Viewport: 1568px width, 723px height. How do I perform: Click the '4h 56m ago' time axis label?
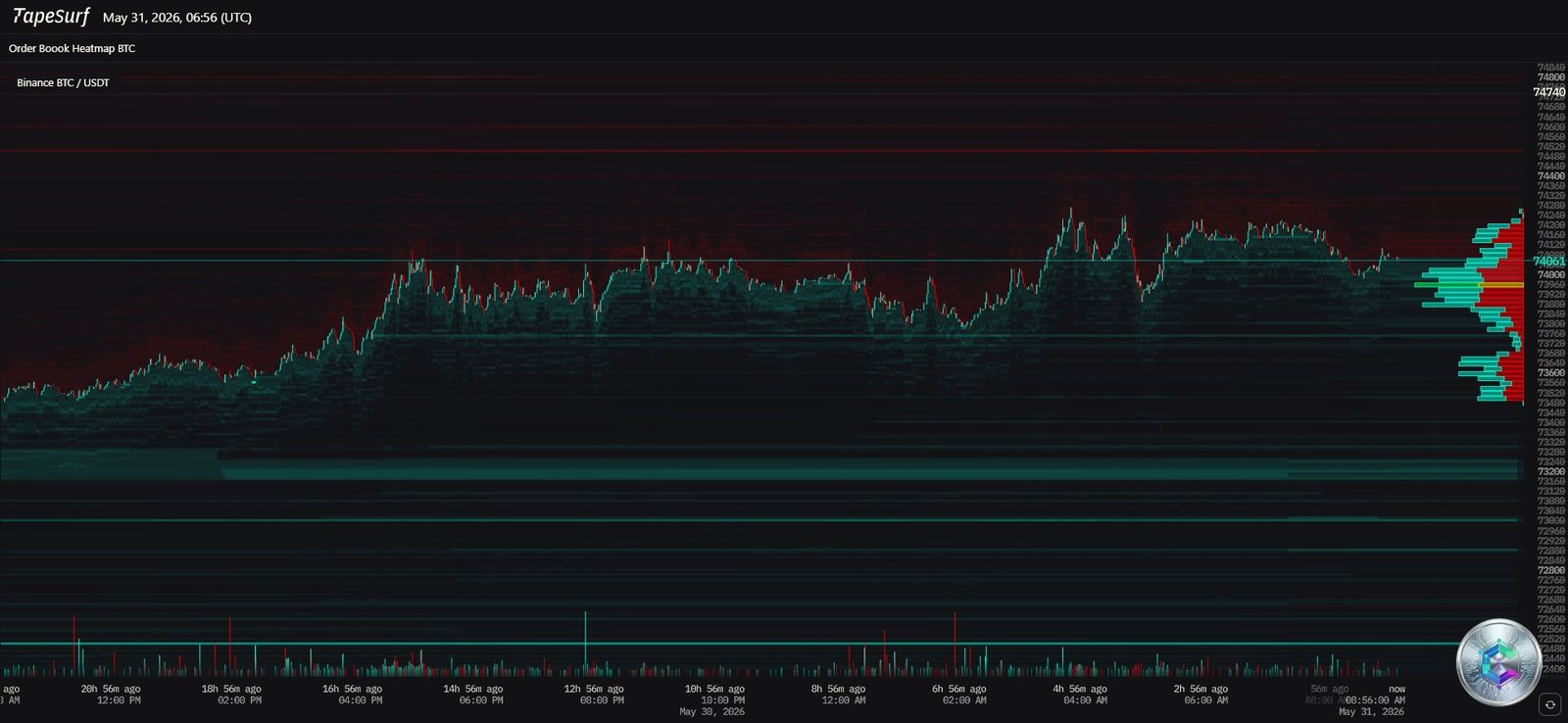(1078, 689)
